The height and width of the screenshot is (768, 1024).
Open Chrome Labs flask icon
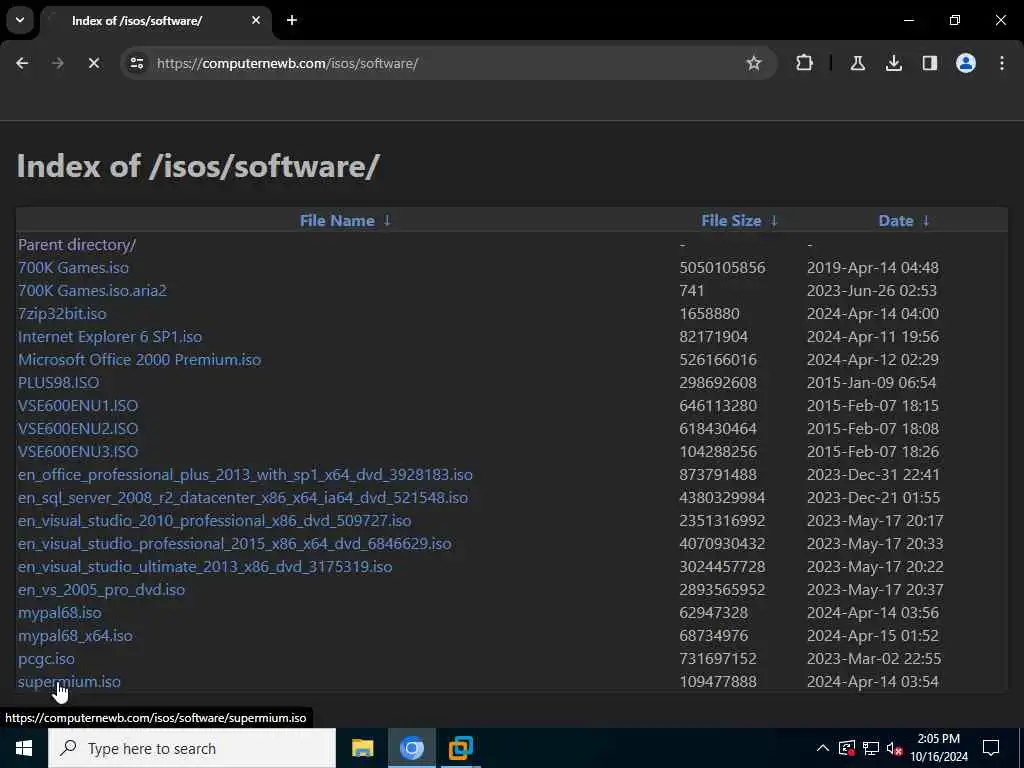pyautogui.click(x=857, y=63)
